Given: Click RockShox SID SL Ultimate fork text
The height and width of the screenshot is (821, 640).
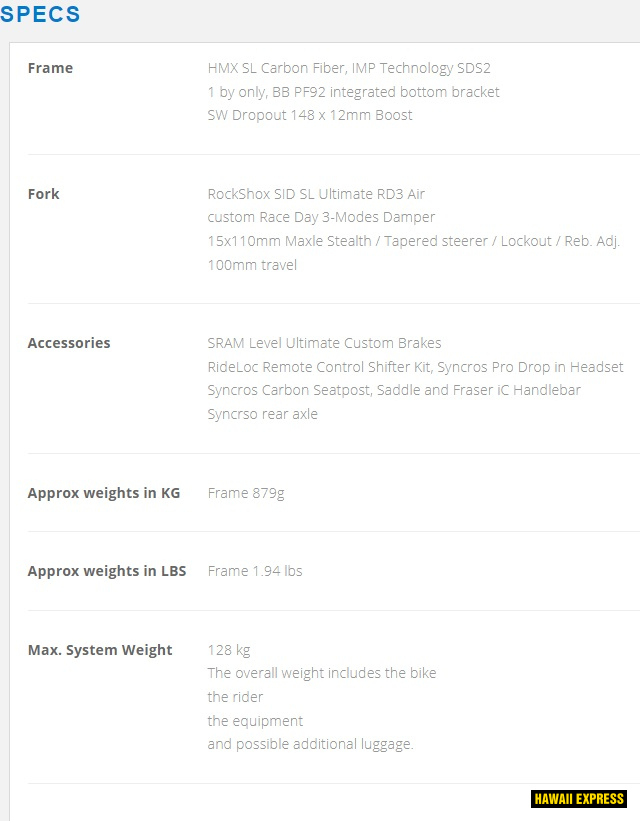Looking at the screenshot, I should 316,194.
